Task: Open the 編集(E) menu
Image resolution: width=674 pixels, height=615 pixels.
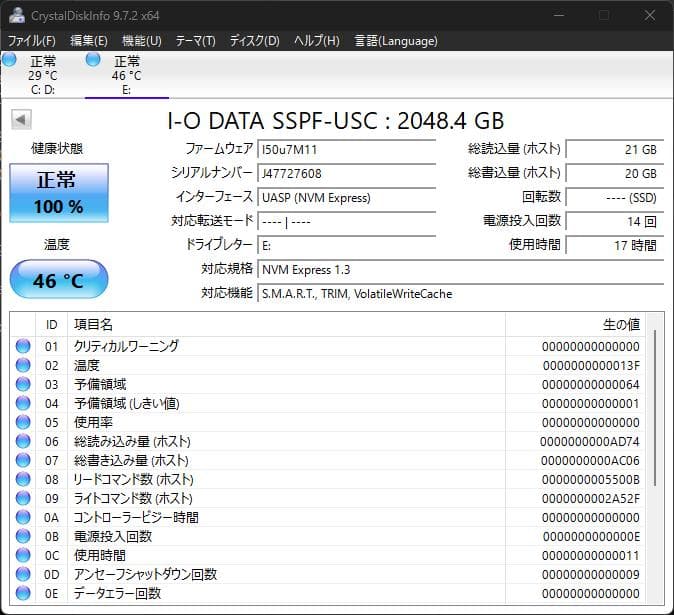Action: (89, 41)
